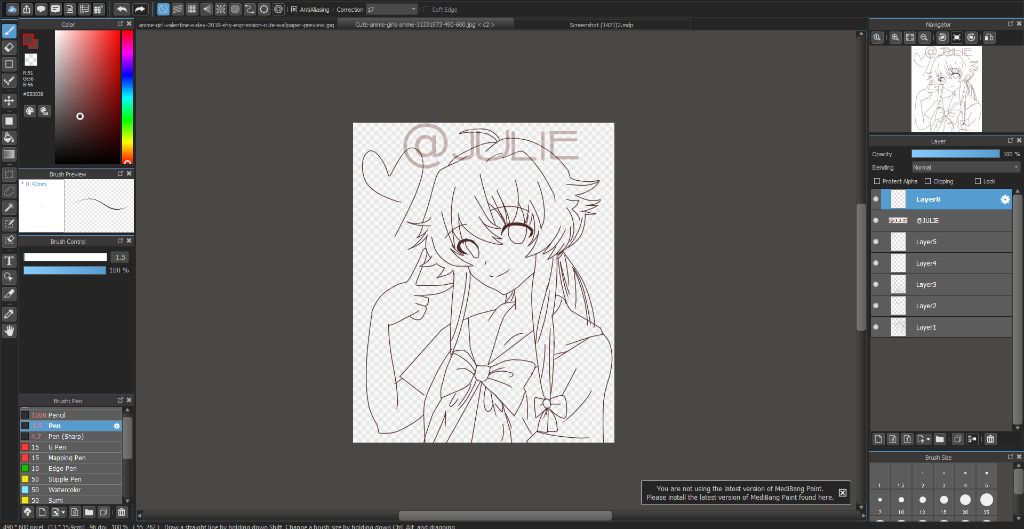Select Layer2 in layer list

(941, 306)
